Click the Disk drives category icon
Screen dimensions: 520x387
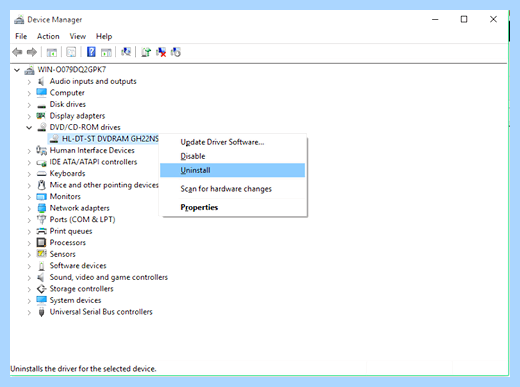tap(41, 106)
